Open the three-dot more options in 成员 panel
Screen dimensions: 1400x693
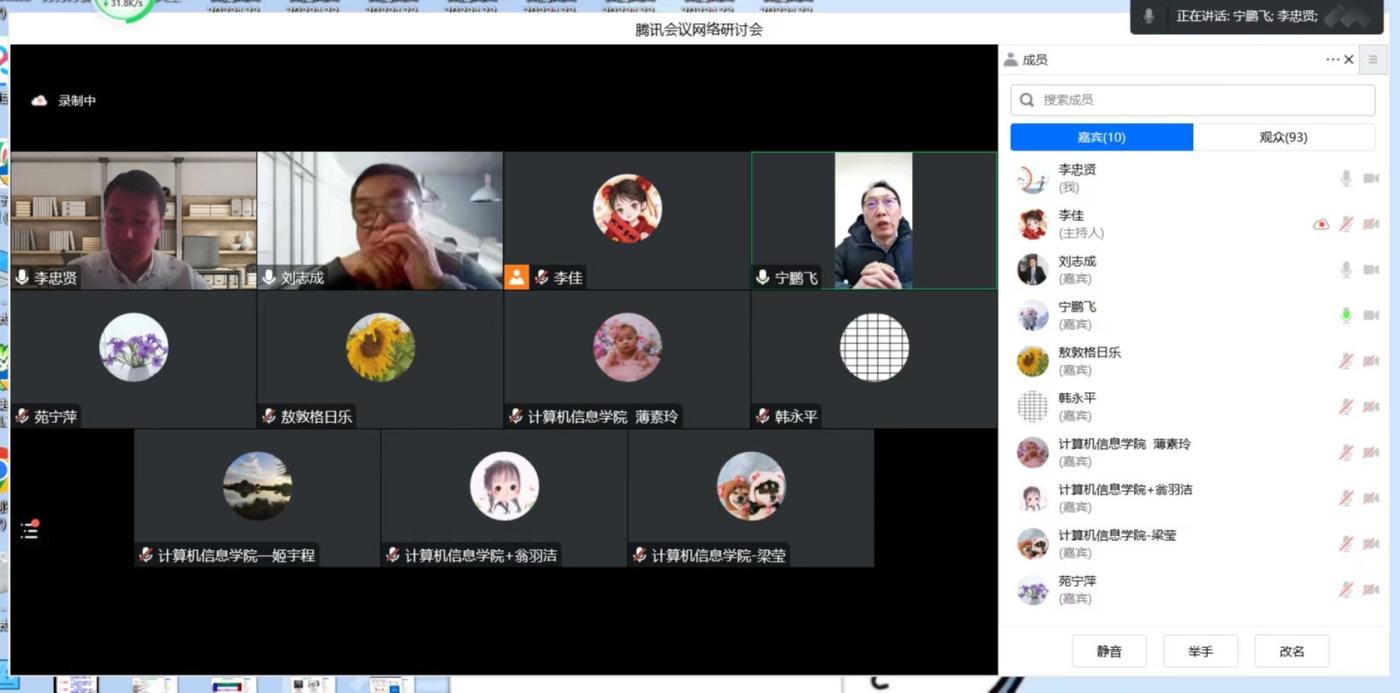tap(1332, 60)
